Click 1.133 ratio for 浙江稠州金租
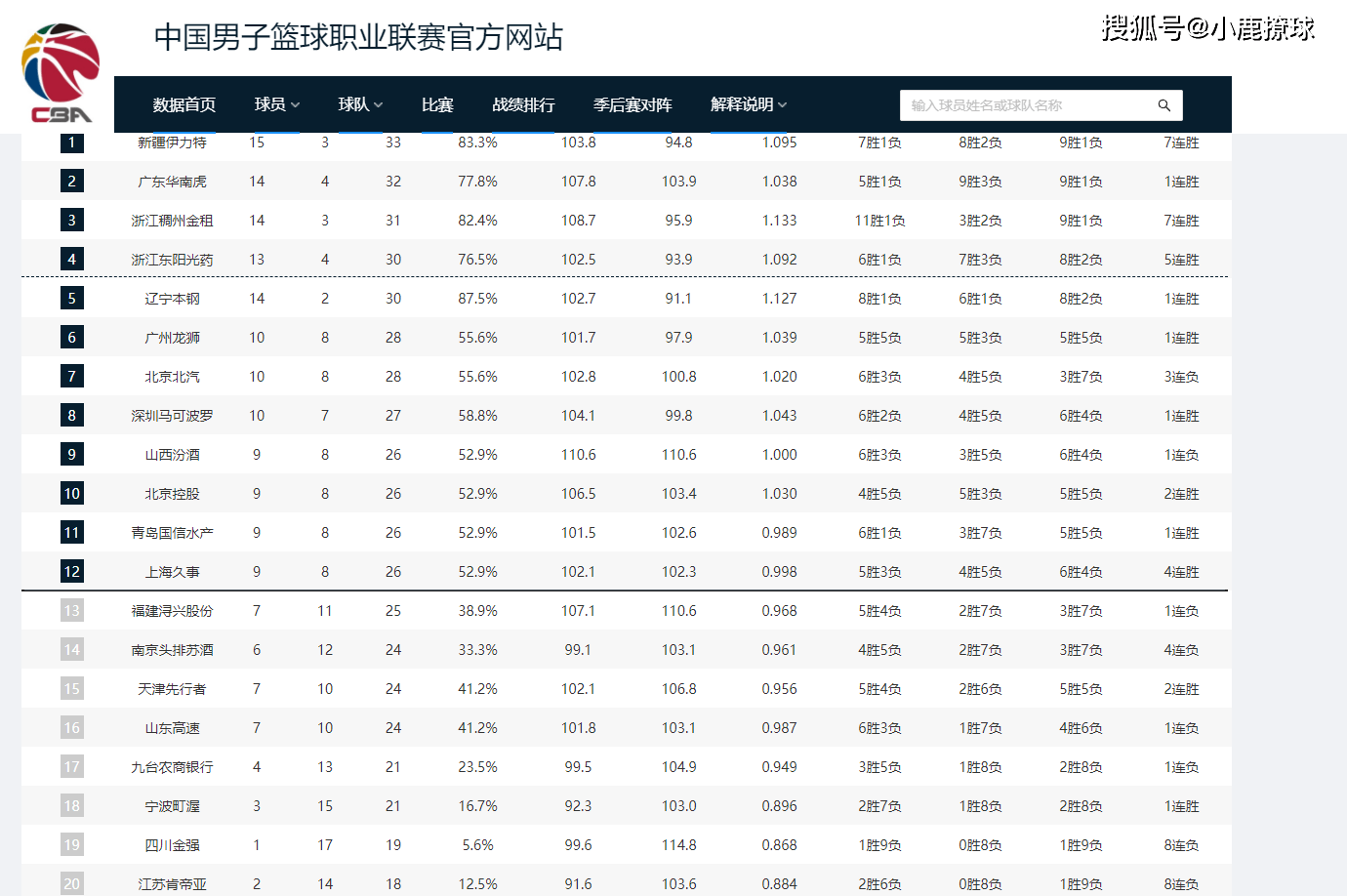Screen dimensions: 1347x896 [779, 221]
